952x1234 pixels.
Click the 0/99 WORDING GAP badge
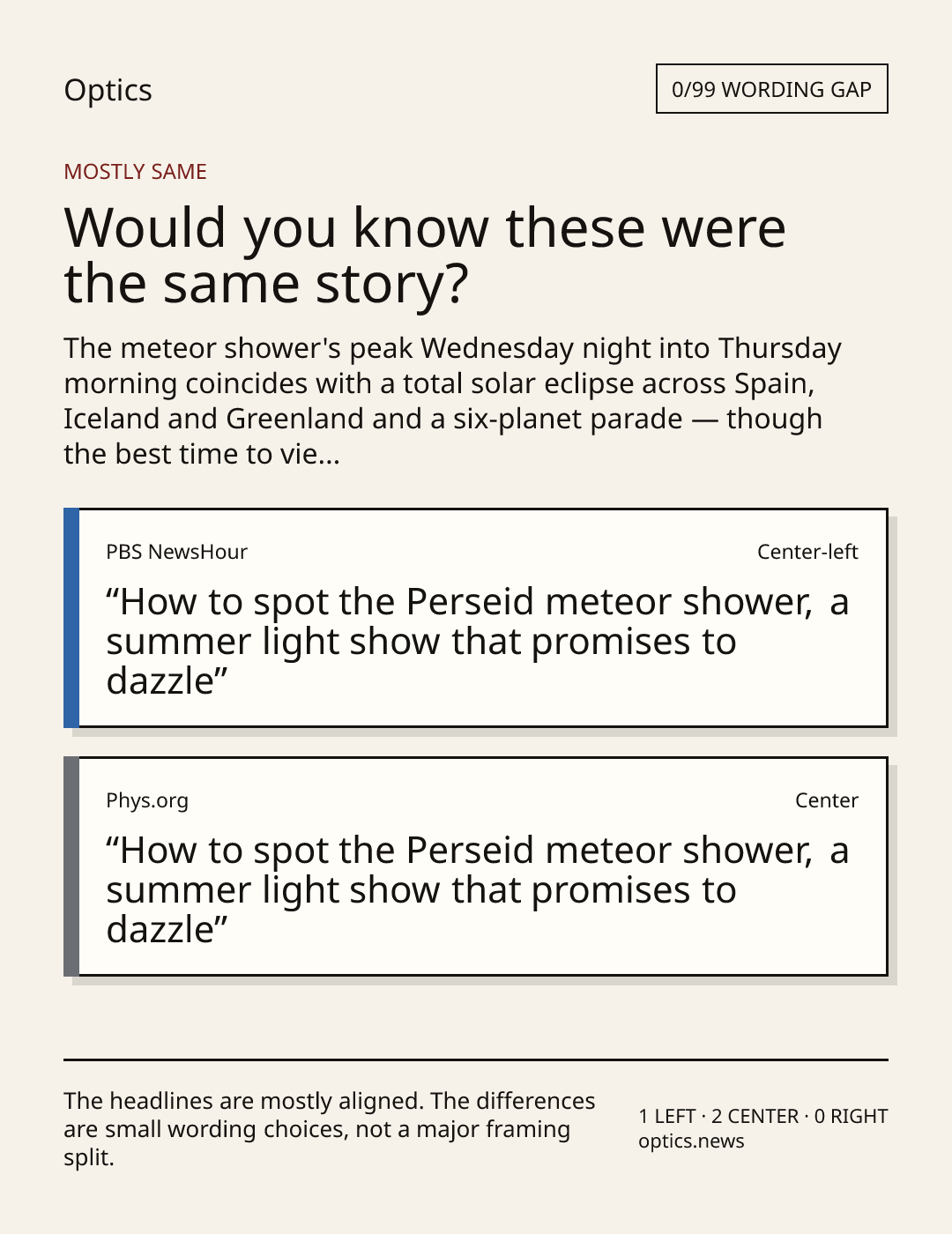point(771,89)
